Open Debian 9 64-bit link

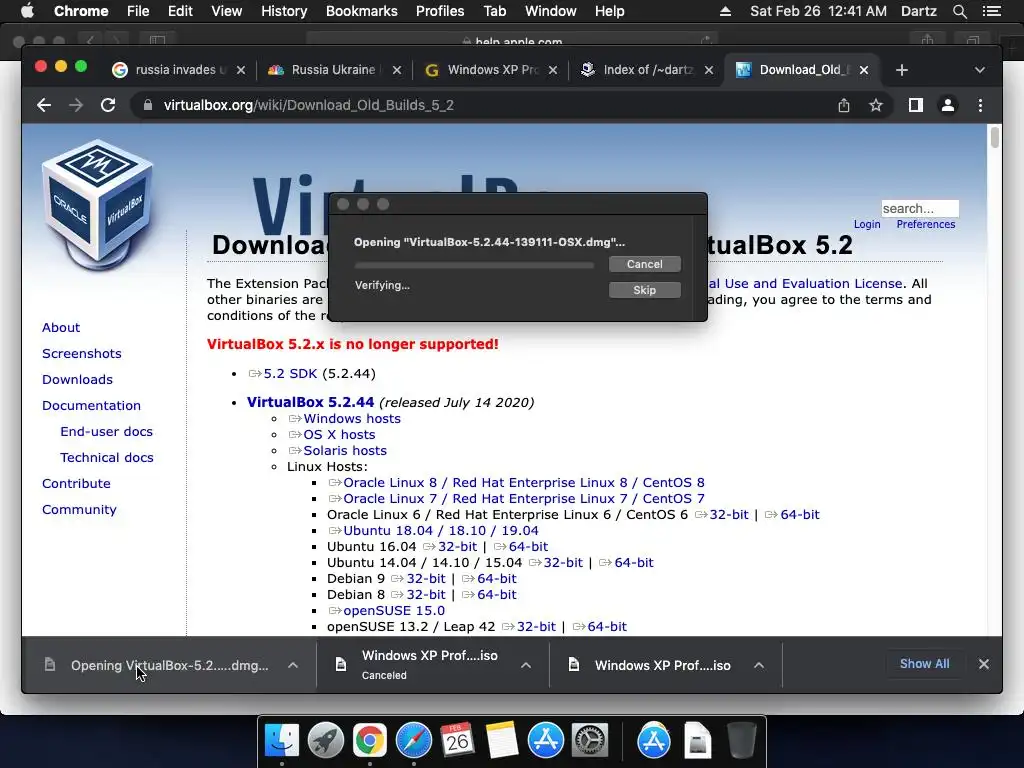click(496, 579)
